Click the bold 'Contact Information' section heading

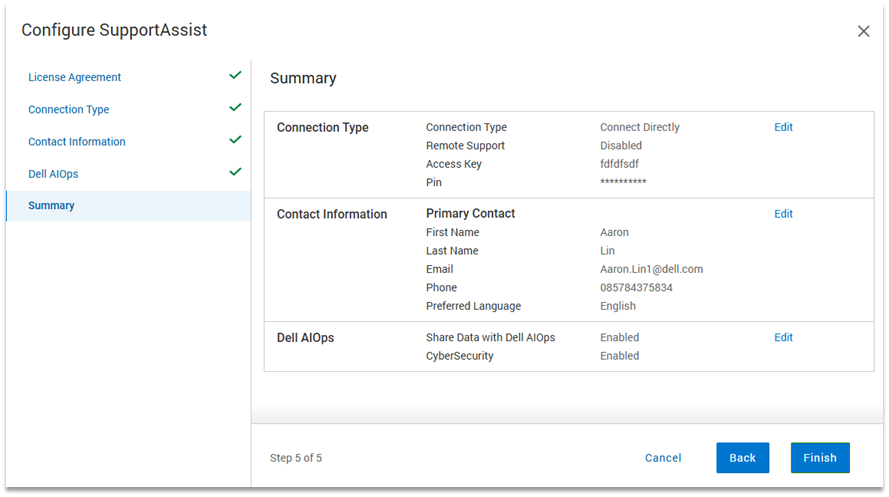[x=332, y=214]
